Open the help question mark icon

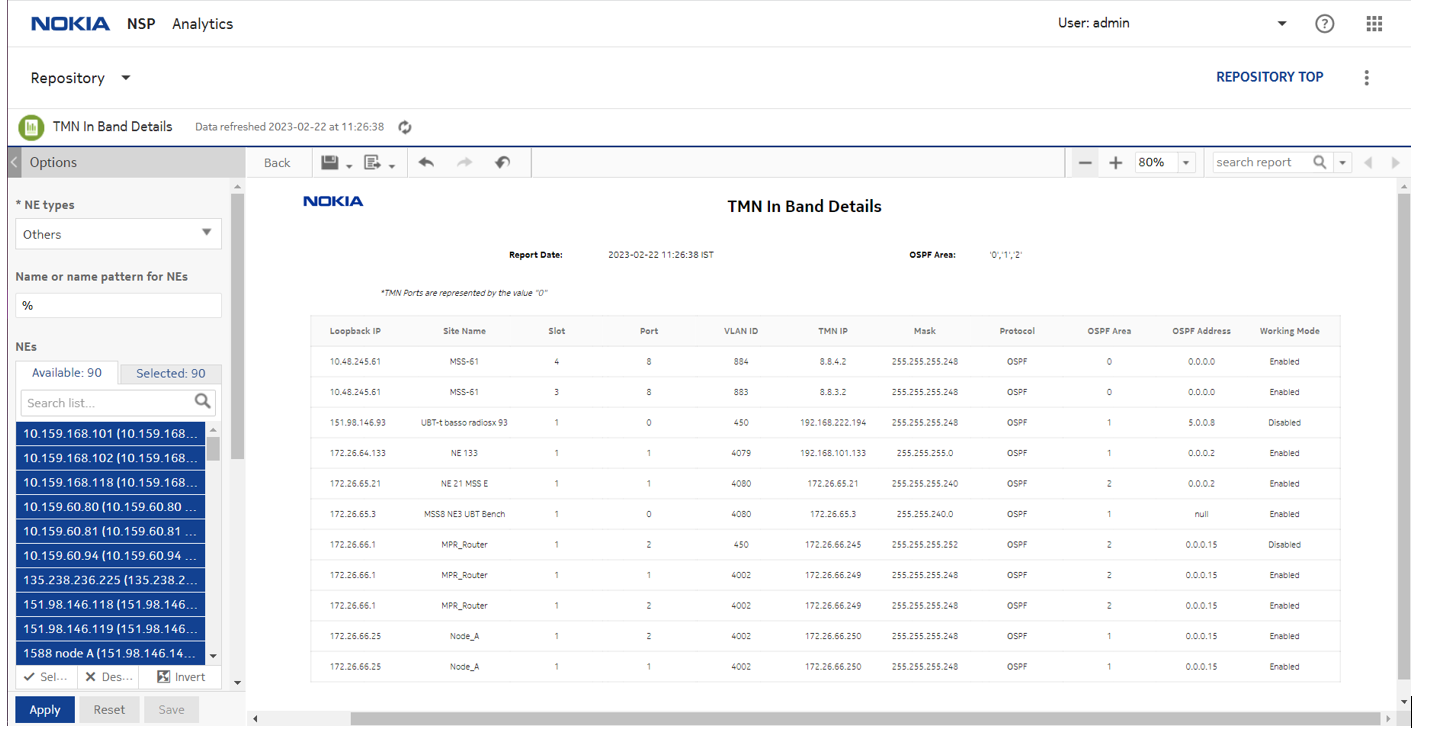[x=1324, y=24]
